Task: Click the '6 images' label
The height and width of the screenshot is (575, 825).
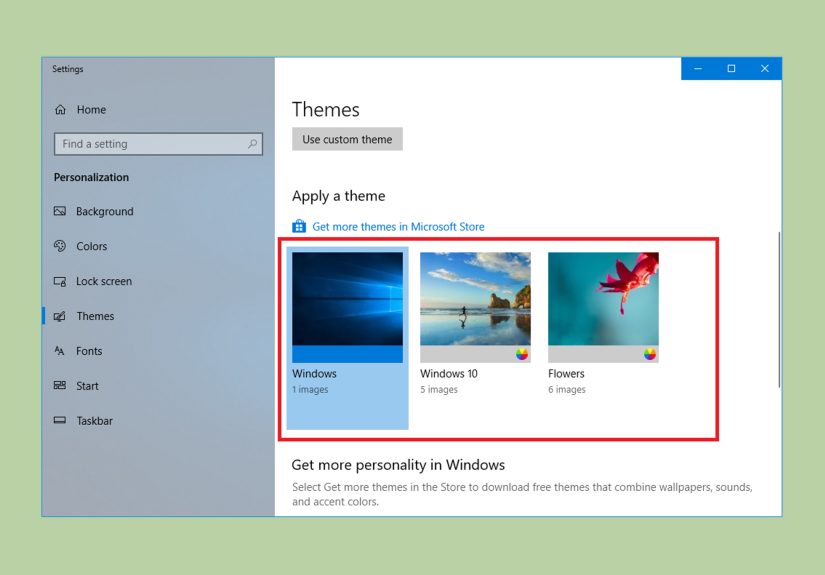Action: coord(567,389)
